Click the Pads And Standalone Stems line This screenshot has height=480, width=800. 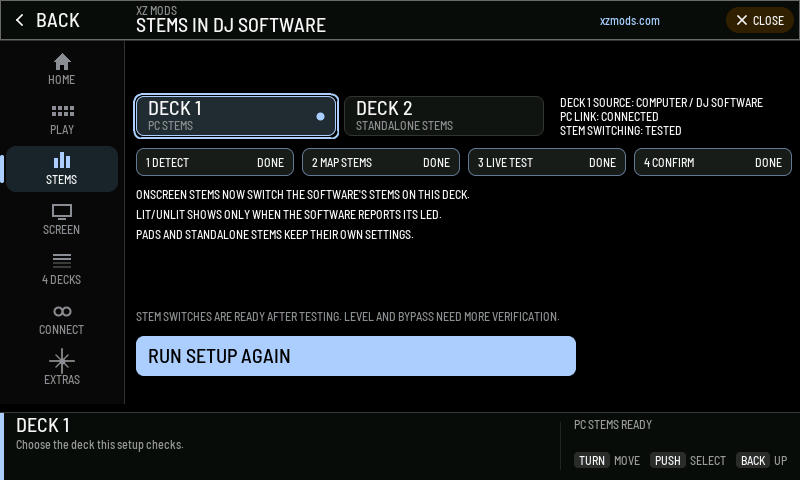[x=274, y=235]
